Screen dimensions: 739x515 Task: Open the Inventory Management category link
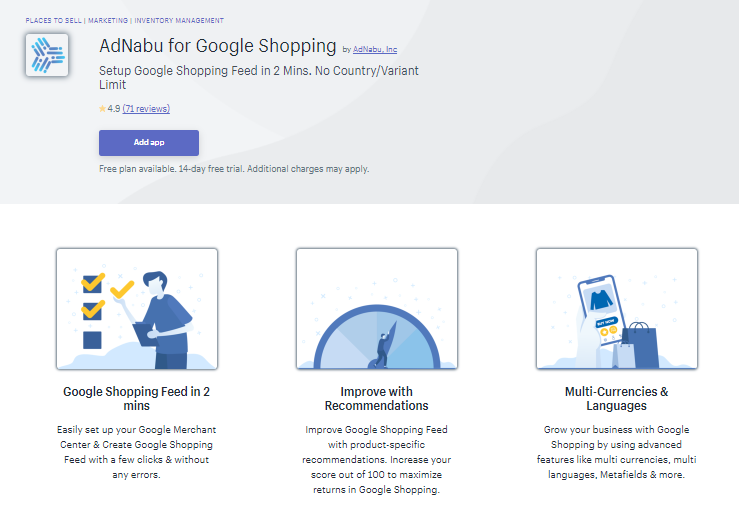179,21
